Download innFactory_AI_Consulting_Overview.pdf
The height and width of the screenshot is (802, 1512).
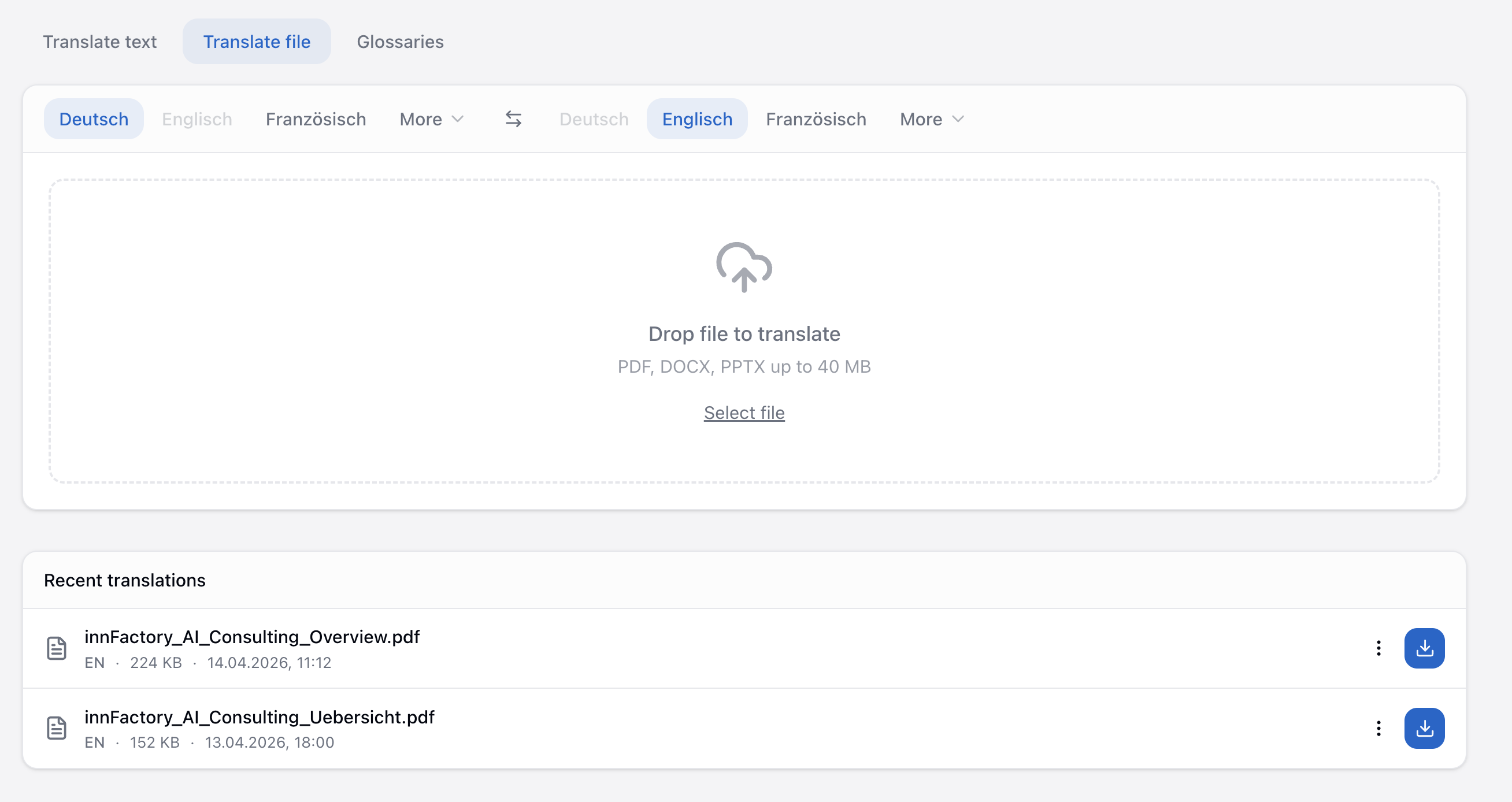click(x=1425, y=648)
